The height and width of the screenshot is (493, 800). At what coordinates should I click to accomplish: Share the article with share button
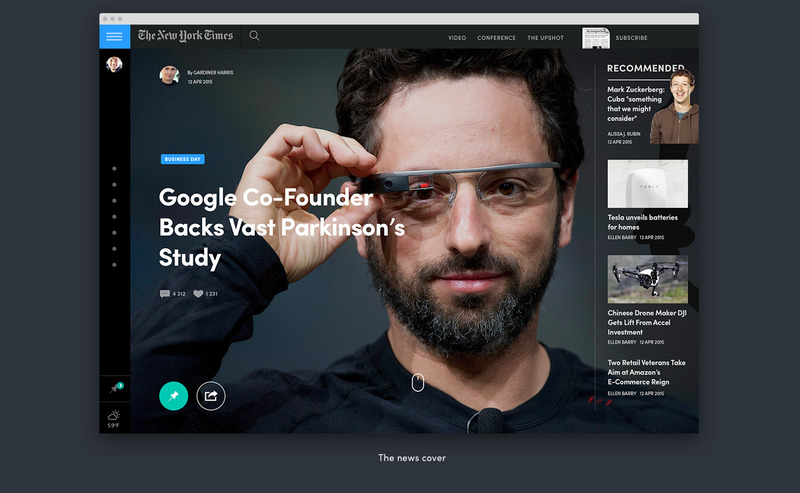click(x=211, y=396)
